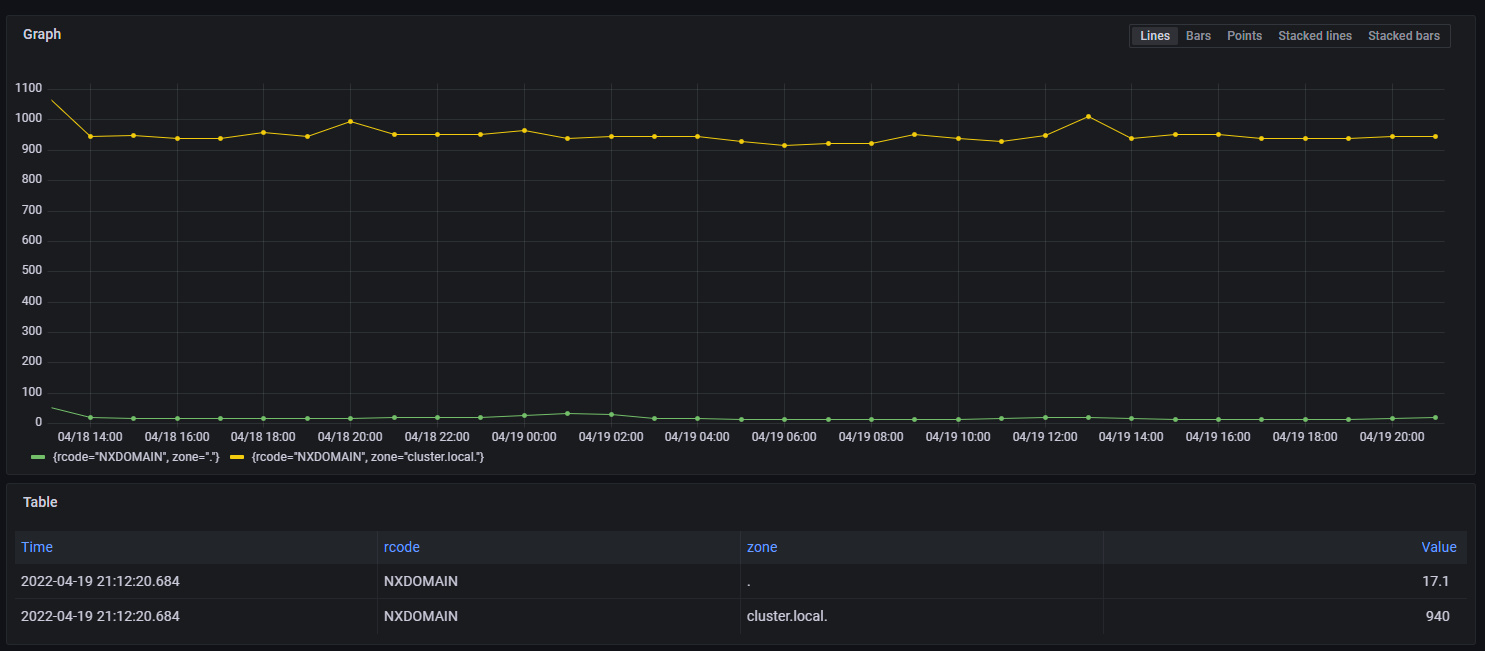
Task: Click the 04/19 20:00 x-axis label
Action: [1391, 437]
